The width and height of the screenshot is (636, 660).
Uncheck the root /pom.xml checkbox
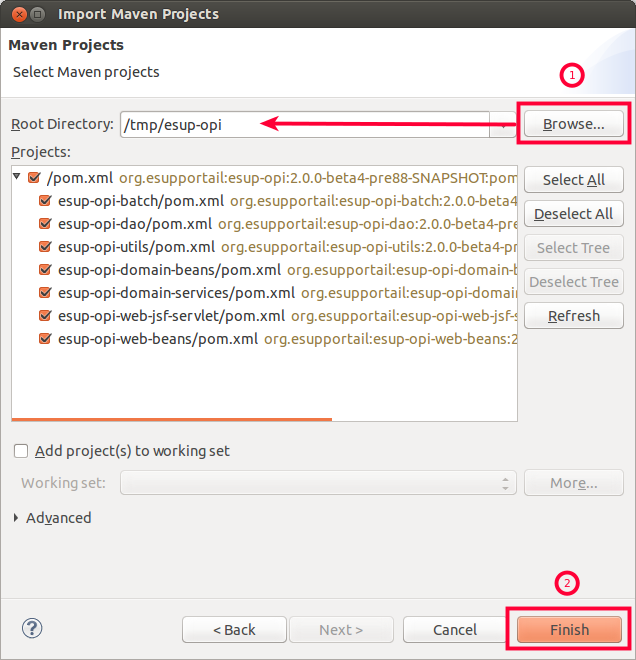click(x=35, y=179)
